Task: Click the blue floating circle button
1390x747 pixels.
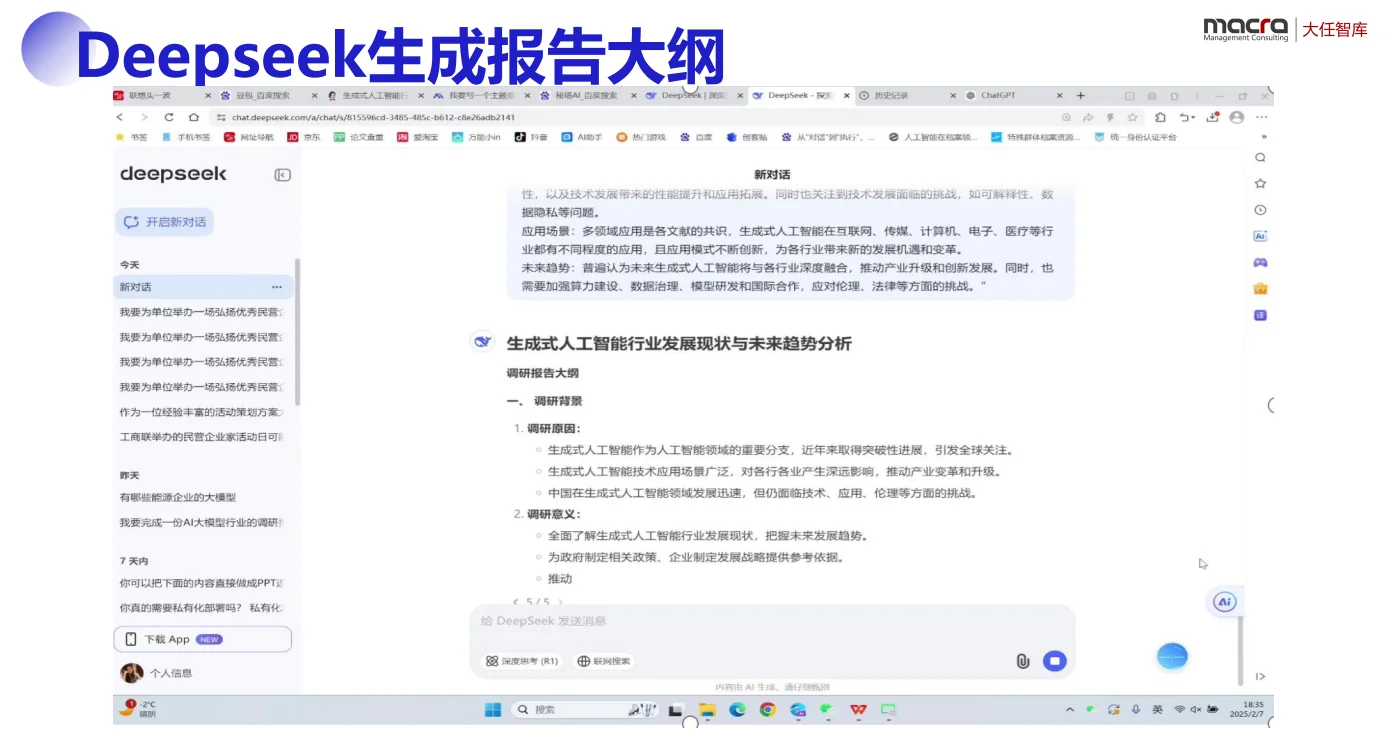Action: coord(1172,657)
